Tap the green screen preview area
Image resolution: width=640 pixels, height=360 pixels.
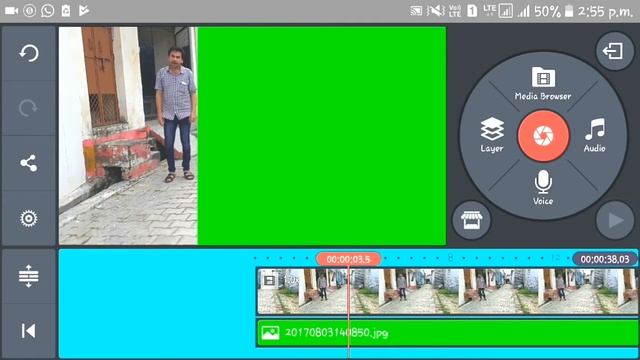coord(322,136)
